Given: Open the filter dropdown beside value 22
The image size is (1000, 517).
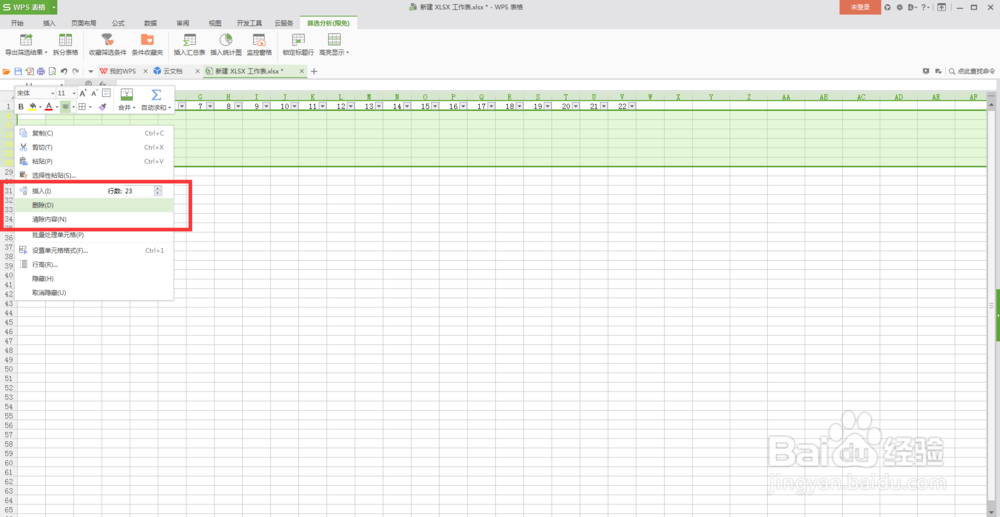Looking at the screenshot, I should point(631,106).
